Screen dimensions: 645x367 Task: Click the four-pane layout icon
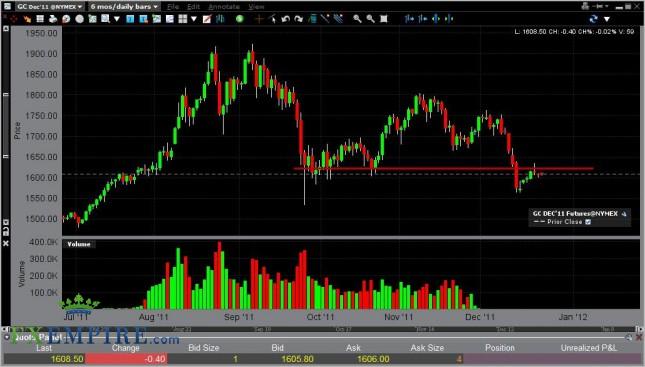[x=183, y=19]
